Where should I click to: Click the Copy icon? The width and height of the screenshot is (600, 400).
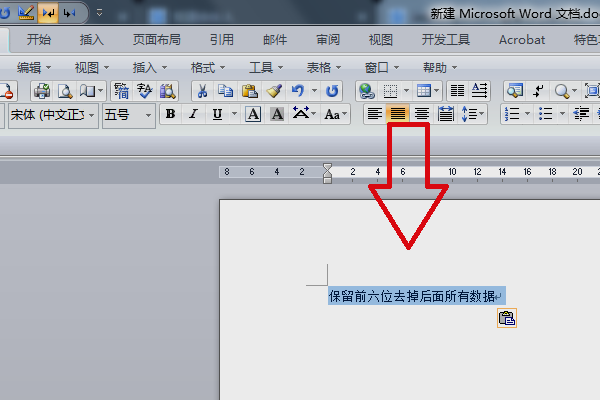click(225, 91)
